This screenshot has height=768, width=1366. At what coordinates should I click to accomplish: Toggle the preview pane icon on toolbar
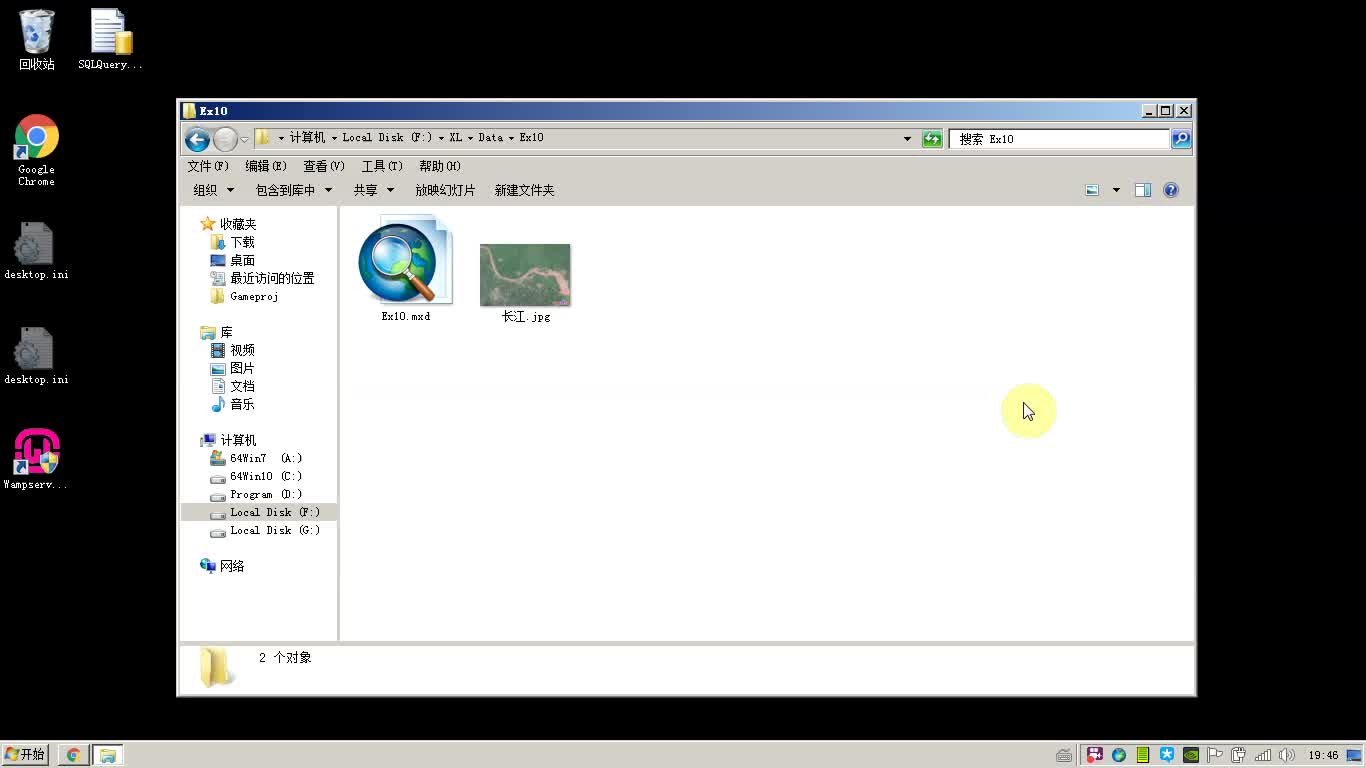click(x=1142, y=190)
